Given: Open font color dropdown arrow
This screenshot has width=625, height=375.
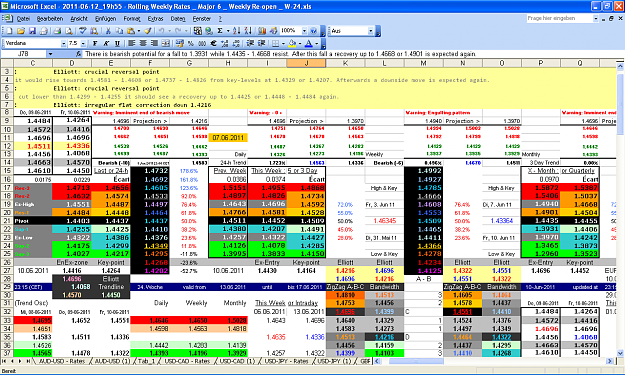Looking at the screenshot, I should pos(317,43).
